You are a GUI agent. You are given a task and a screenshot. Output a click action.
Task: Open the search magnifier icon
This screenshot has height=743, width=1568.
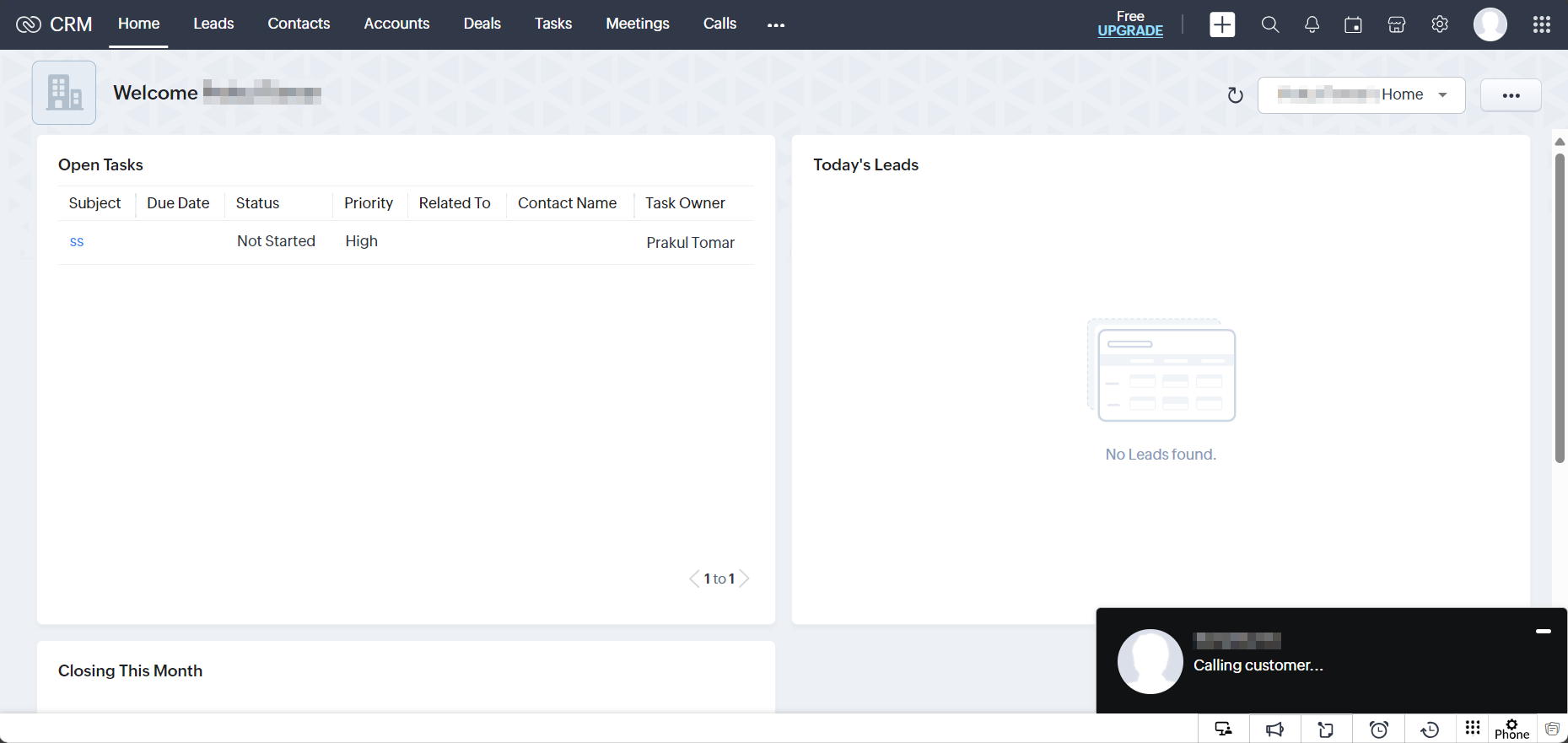[x=1270, y=24]
